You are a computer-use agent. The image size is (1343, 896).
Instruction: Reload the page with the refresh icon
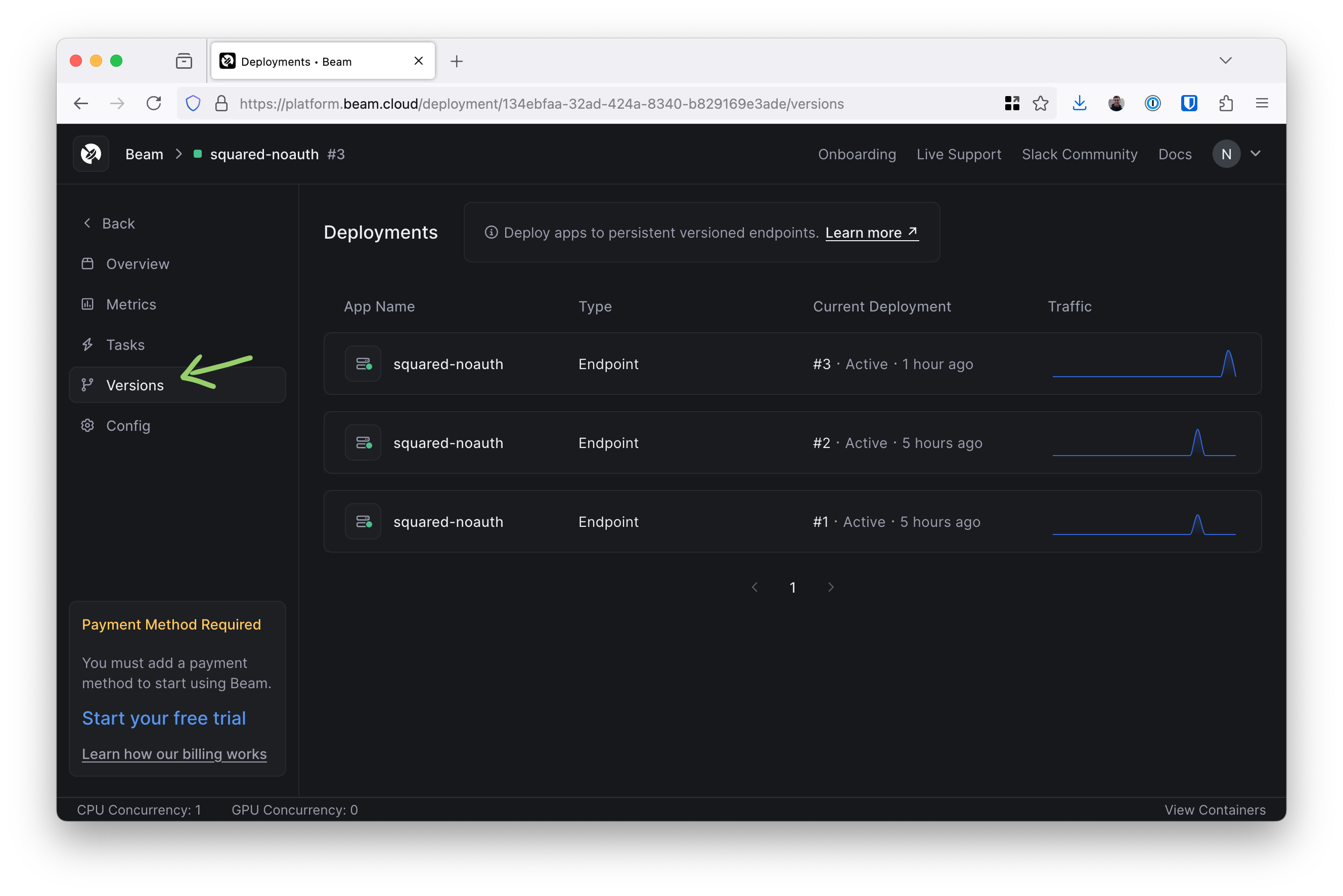coord(154,104)
